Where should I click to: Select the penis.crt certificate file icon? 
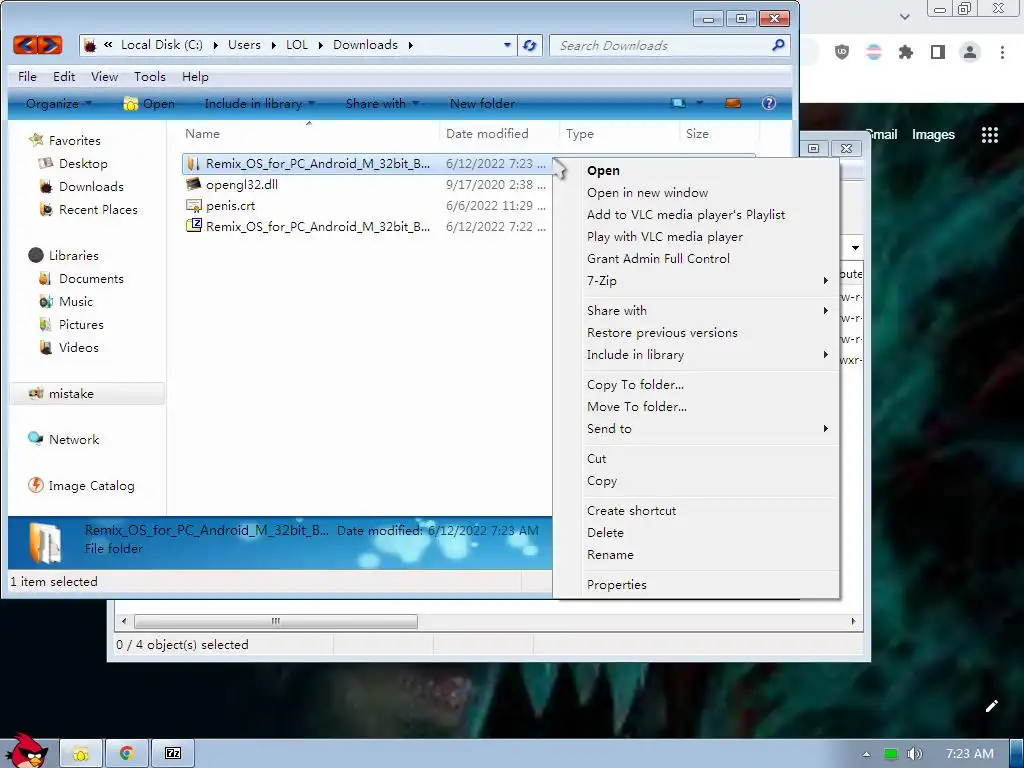193,206
